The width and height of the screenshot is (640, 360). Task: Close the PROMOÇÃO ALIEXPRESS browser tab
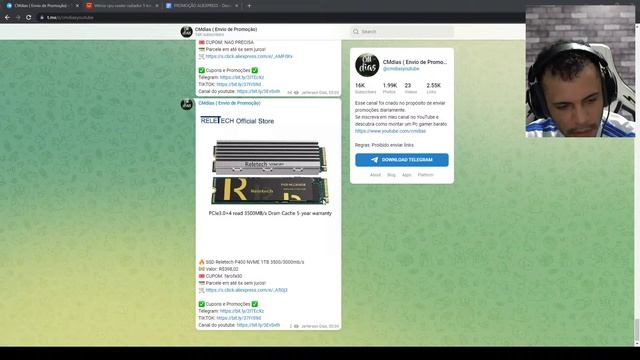pos(236,6)
